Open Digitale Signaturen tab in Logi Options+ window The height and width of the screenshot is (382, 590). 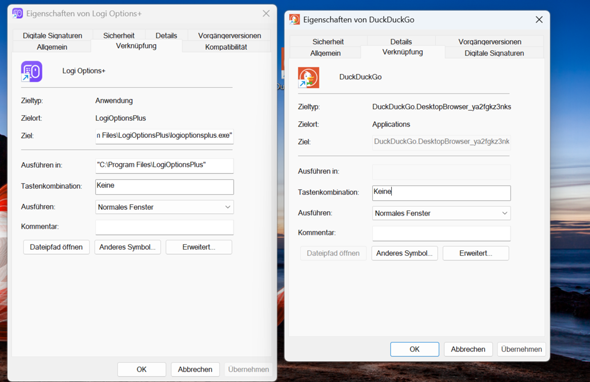(52, 35)
